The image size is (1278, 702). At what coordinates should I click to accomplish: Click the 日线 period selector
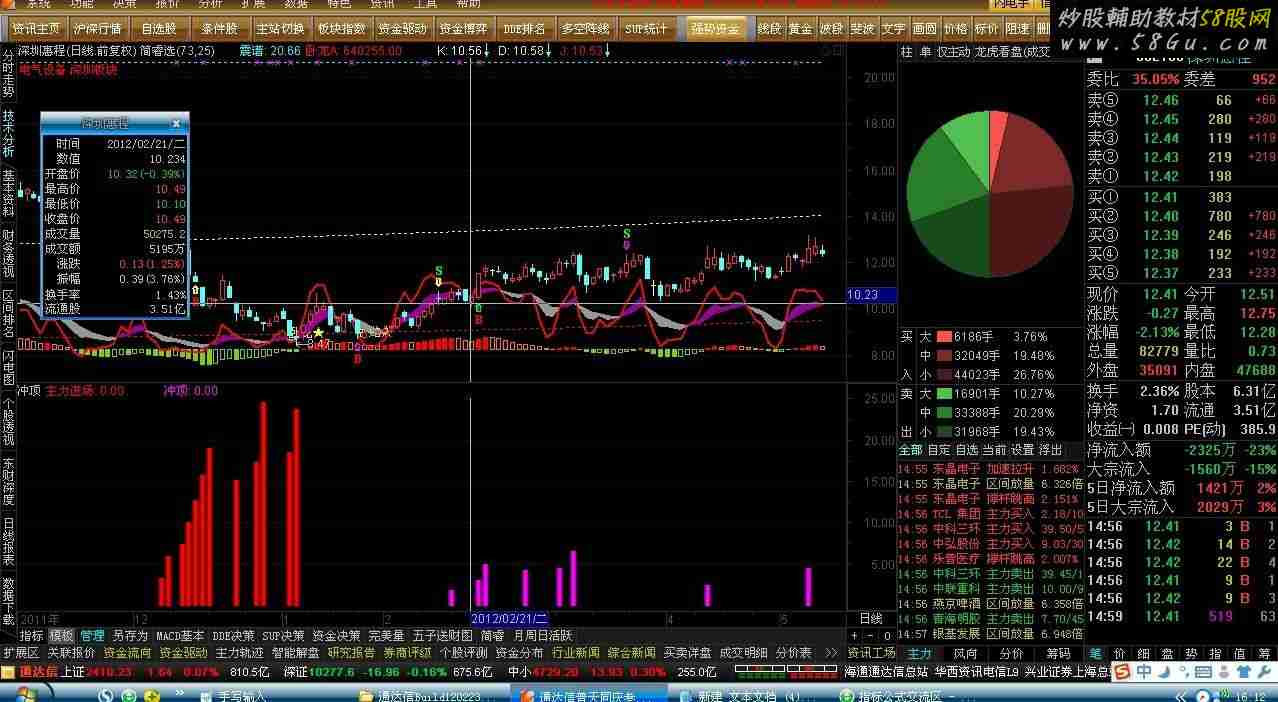tap(871, 619)
